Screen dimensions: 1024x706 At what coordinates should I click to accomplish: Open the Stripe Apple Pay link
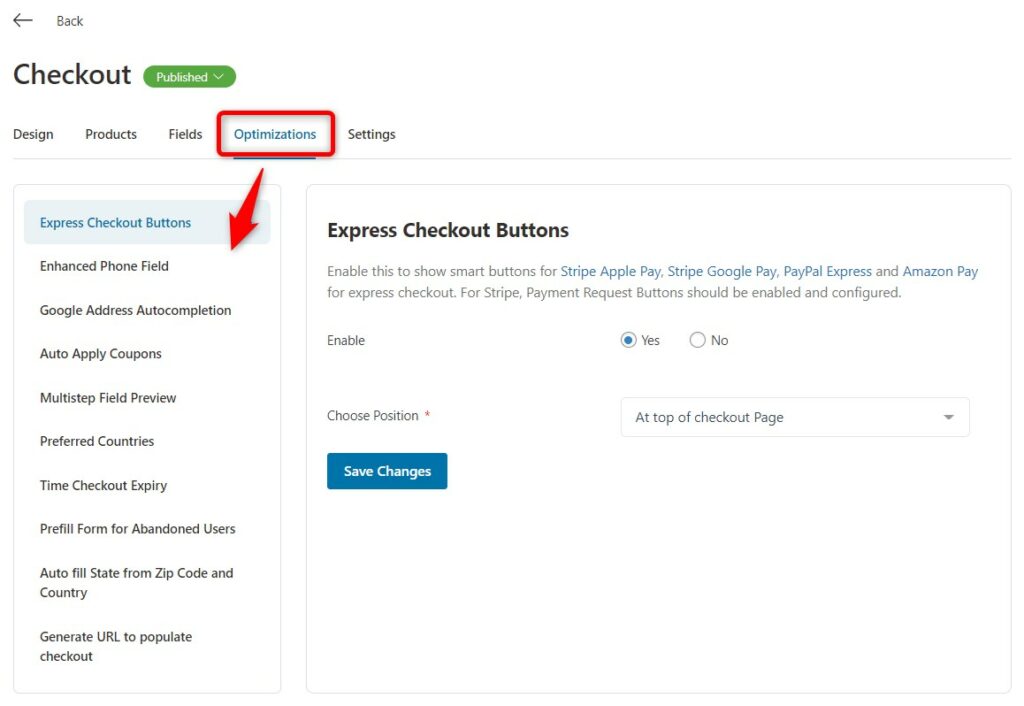(610, 271)
